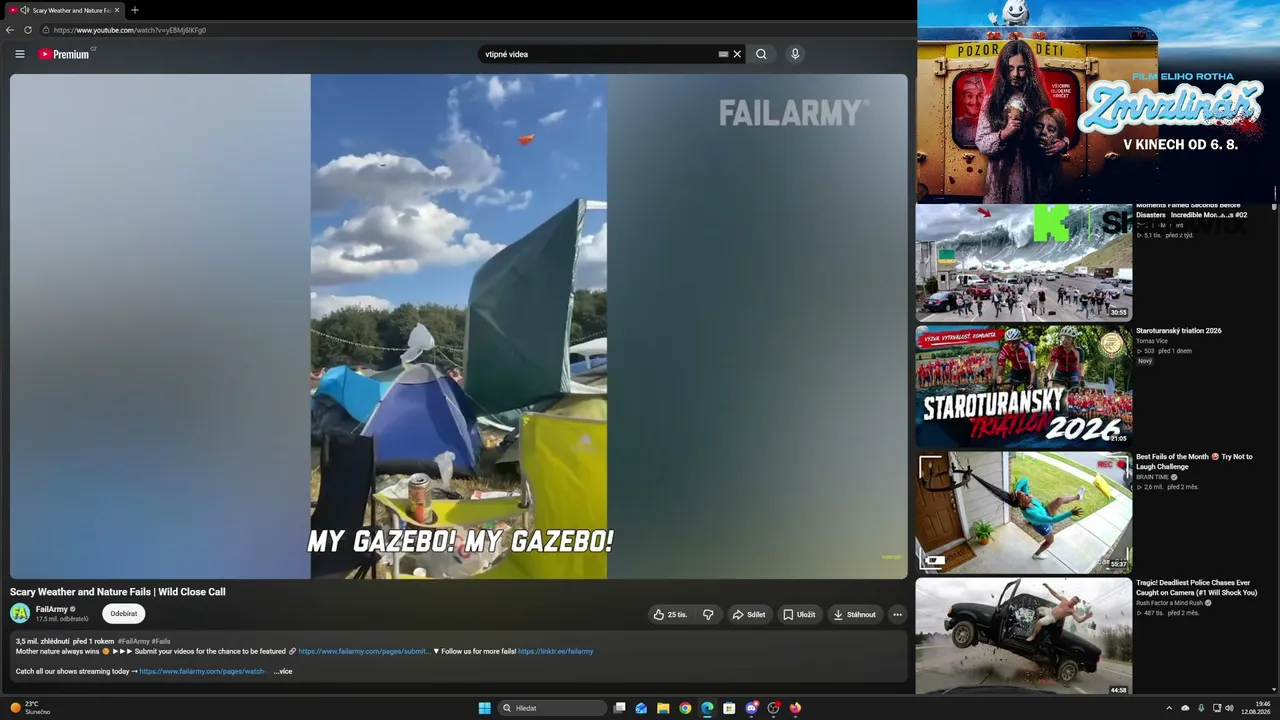Visit the BRAIN TIME channel

[x=1152, y=477]
